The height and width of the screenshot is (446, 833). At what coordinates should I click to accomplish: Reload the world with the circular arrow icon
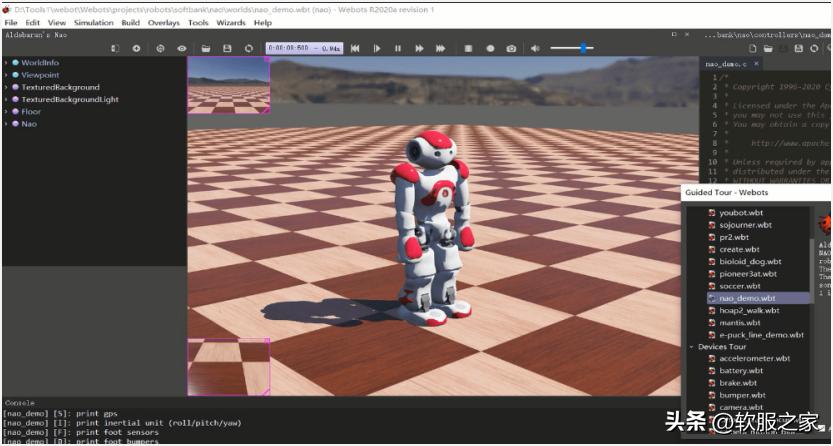(249, 48)
